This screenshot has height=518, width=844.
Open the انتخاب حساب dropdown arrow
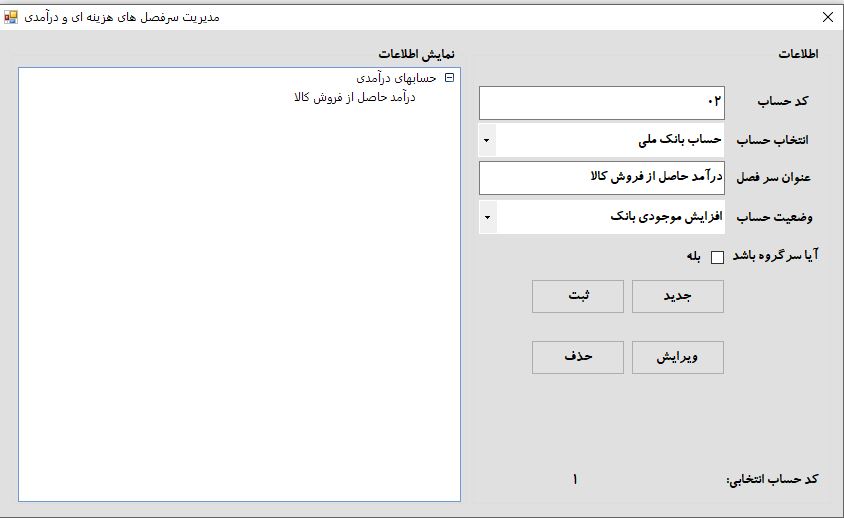(x=487, y=140)
